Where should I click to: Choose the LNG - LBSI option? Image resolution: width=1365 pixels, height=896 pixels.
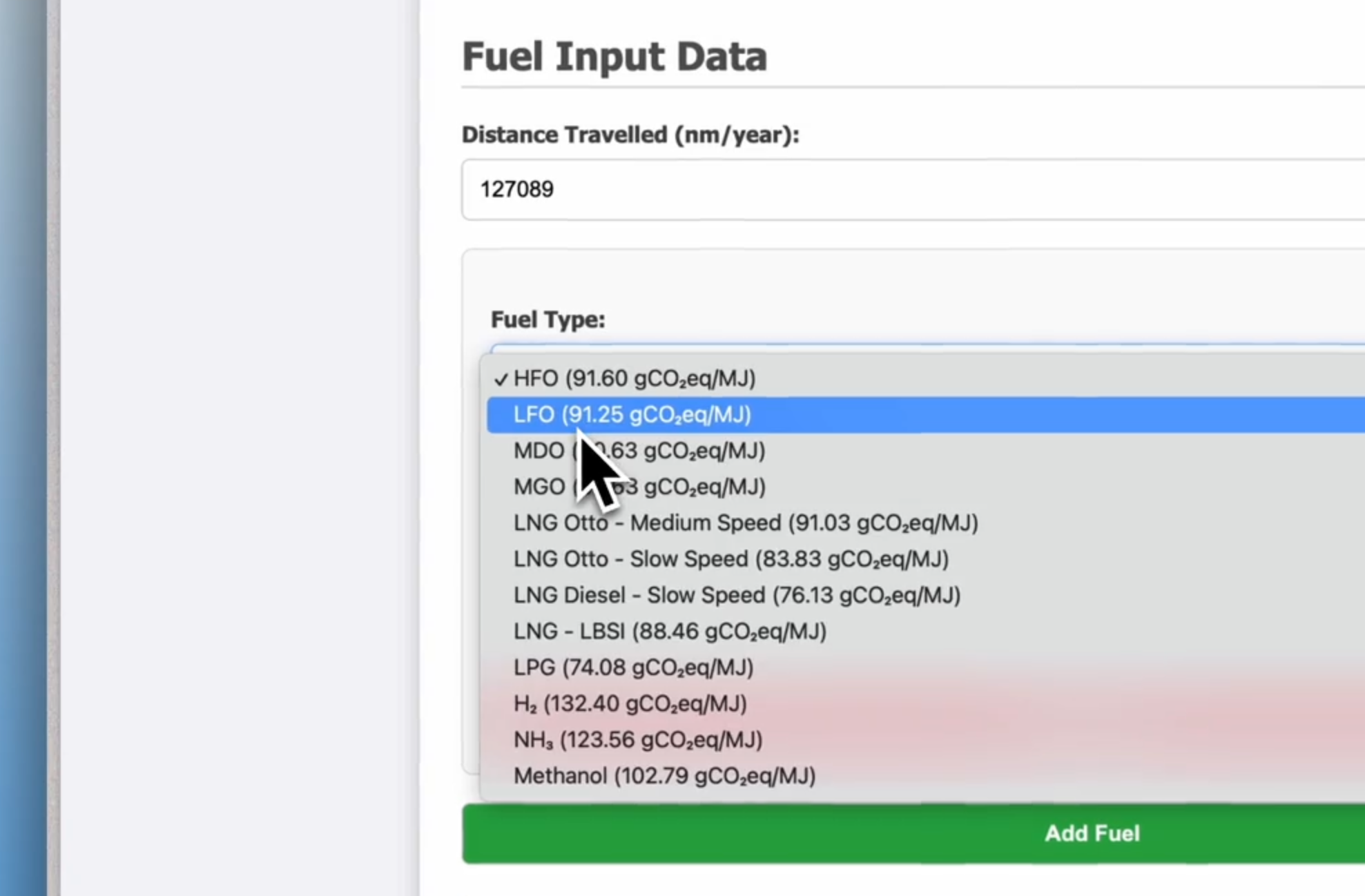click(669, 632)
